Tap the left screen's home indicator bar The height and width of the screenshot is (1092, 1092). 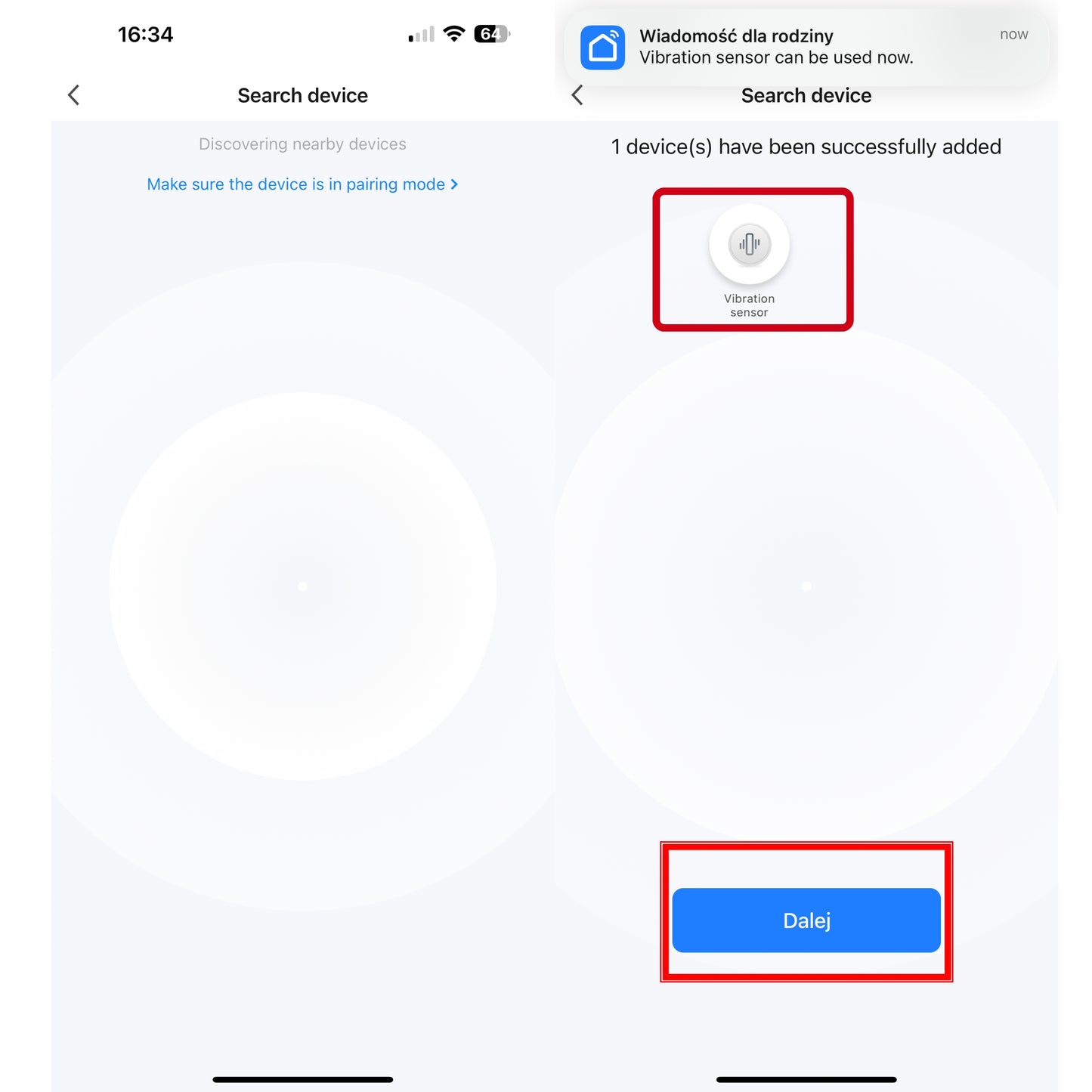click(302, 1080)
